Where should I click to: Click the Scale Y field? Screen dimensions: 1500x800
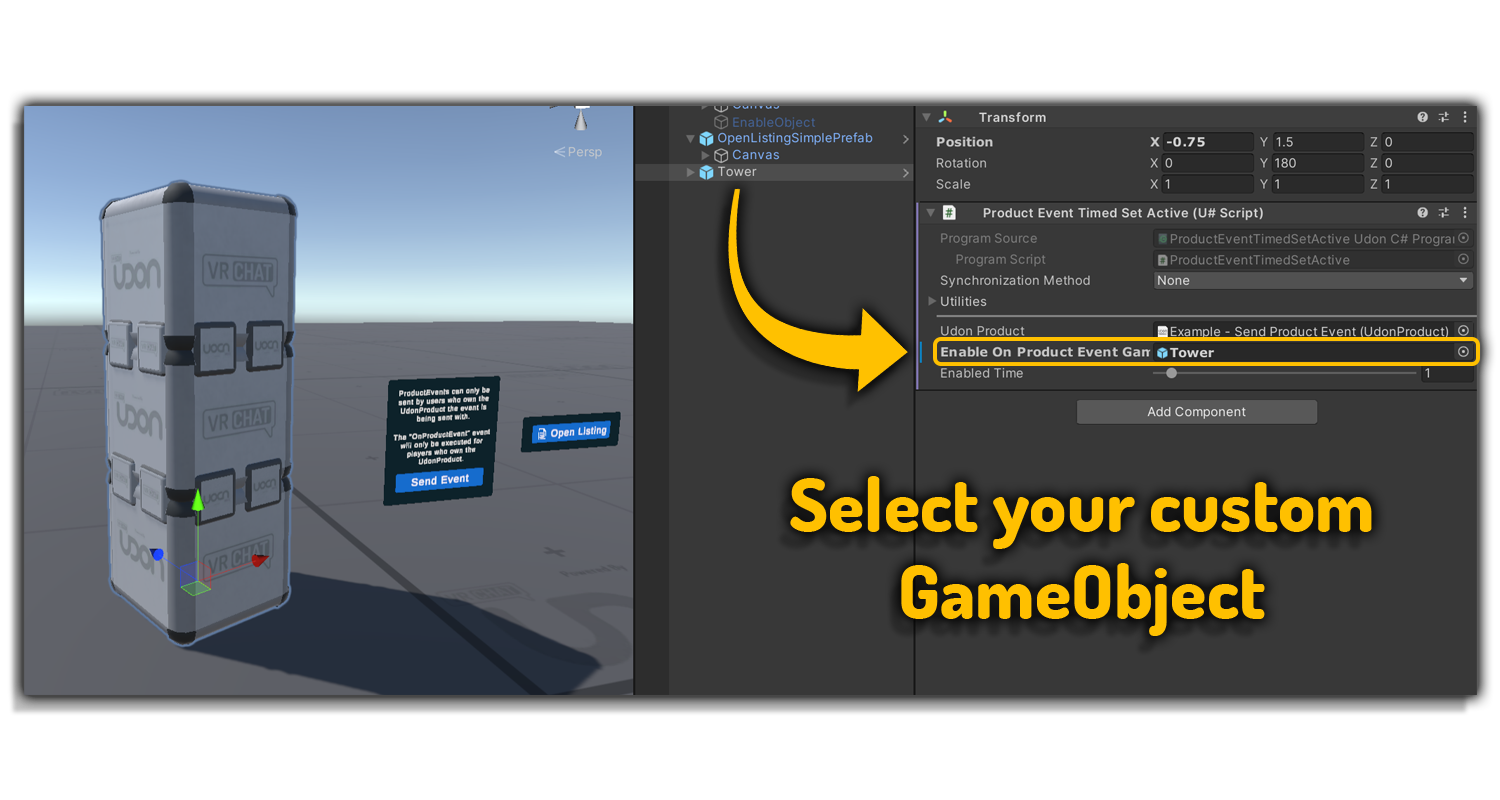click(x=1318, y=184)
